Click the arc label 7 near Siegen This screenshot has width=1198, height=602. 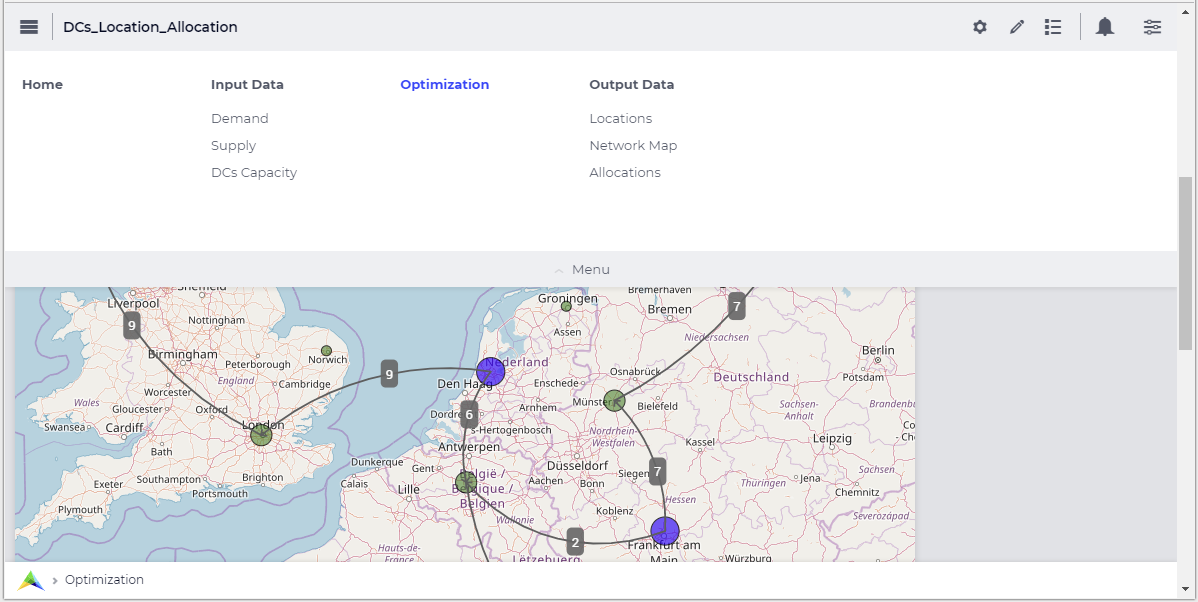point(657,471)
